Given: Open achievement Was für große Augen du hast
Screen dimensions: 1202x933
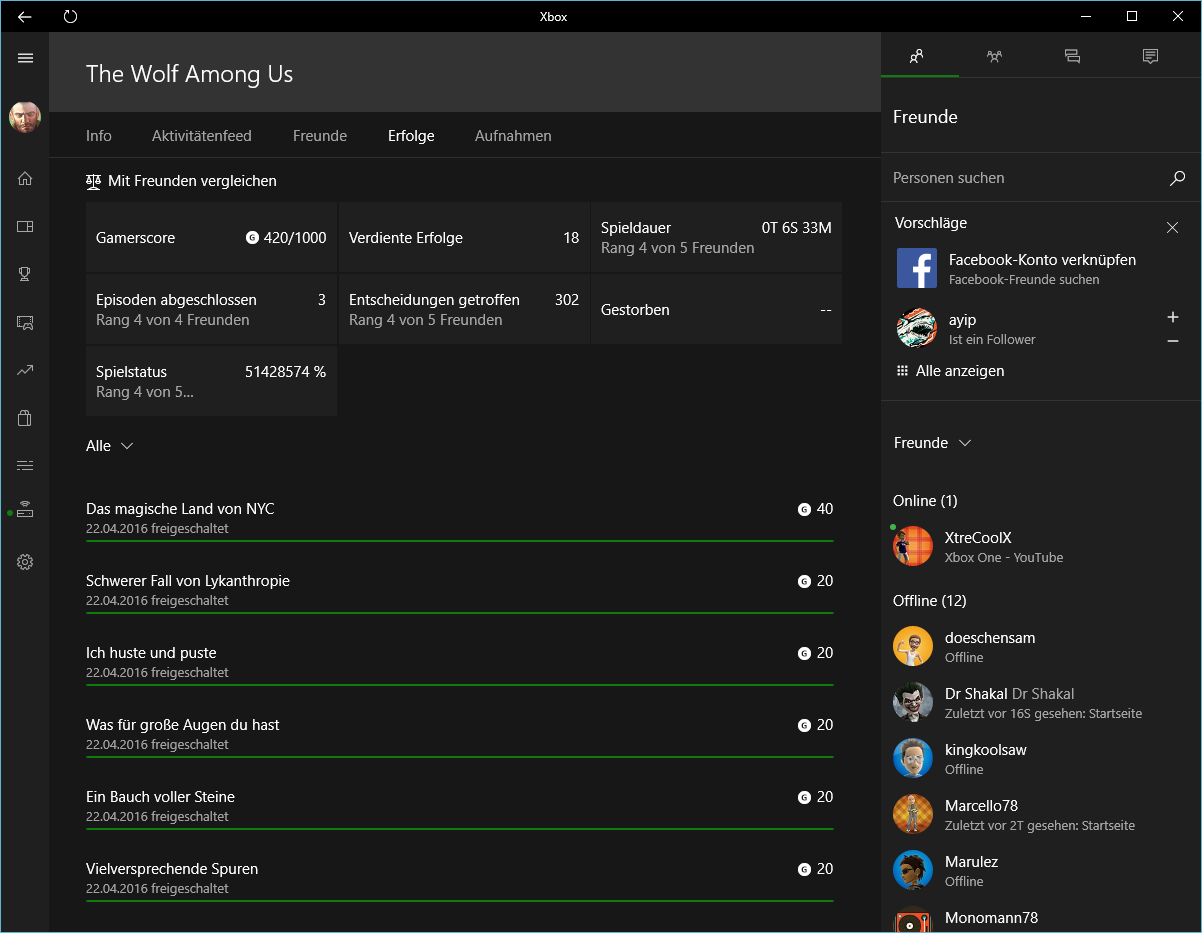Looking at the screenshot, I should [460, 734].
